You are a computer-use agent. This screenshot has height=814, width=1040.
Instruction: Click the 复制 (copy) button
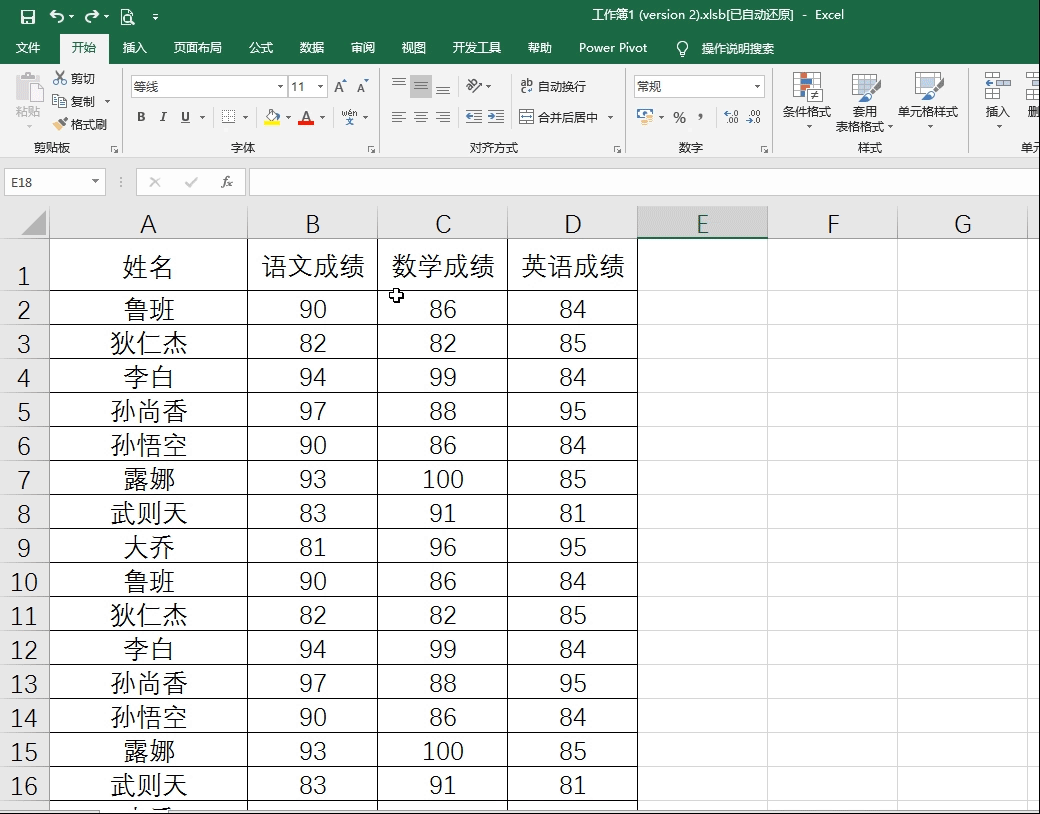[x=74, y=101]
